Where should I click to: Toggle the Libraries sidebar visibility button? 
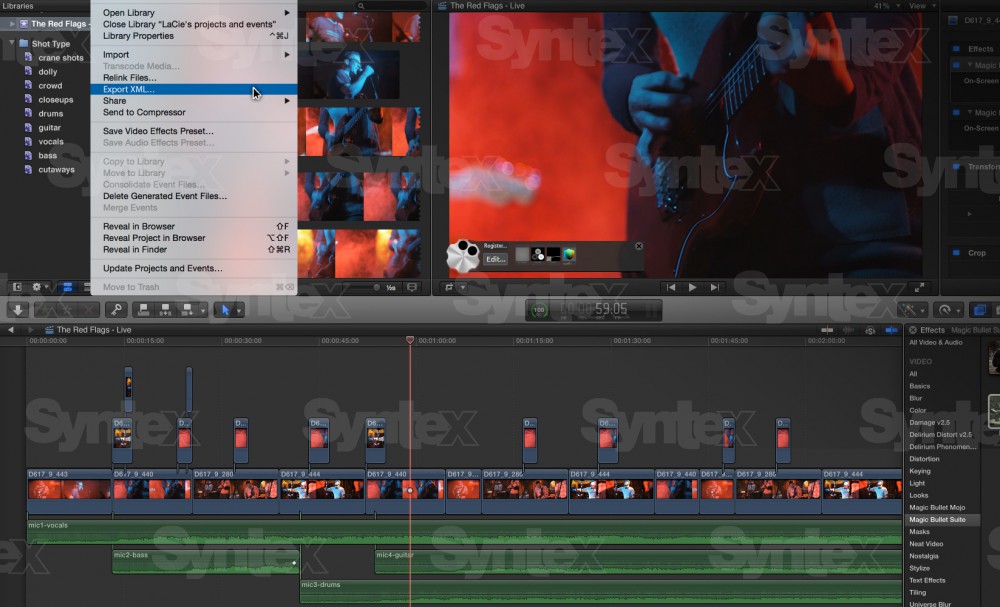pyautogui.click(x=17, y=288)
